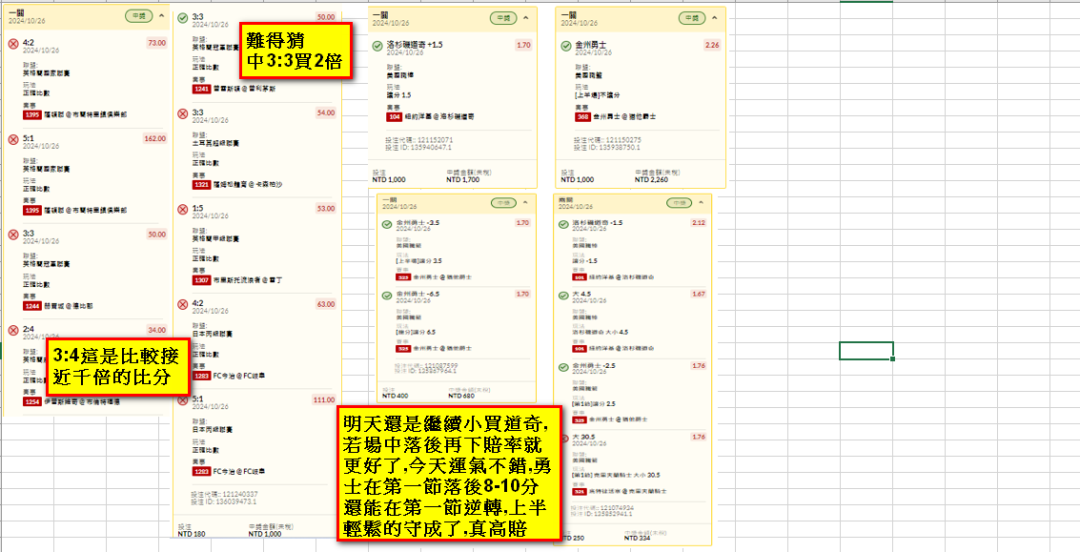Click the check icon beside 金州勇士 -2.5
The width and height of the screenshot is (1080, 552).
[563, 366]
